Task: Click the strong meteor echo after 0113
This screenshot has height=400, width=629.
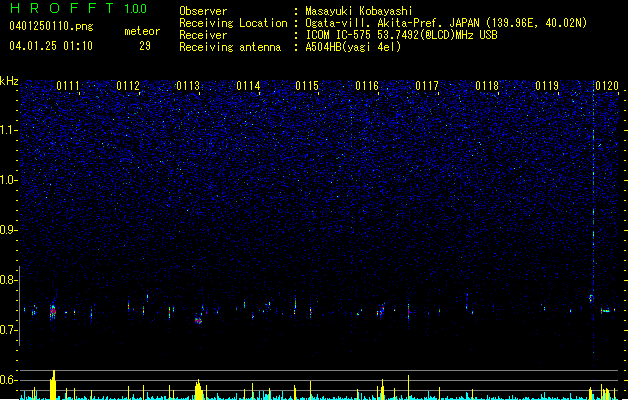Action: (198, 320)
